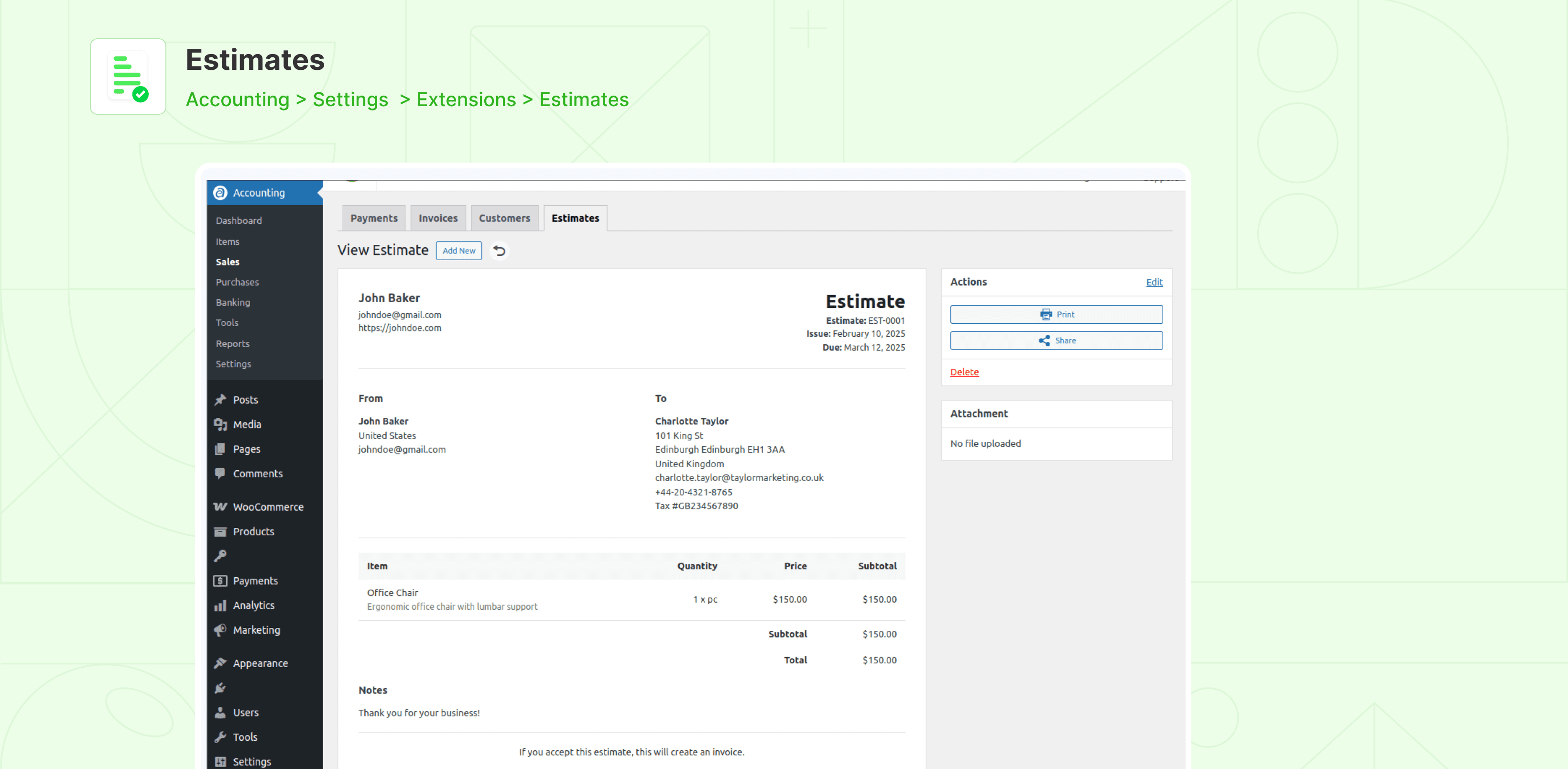Open the Marketing menu label
Screen dimensions: 1568x769
tap(256, 629)
